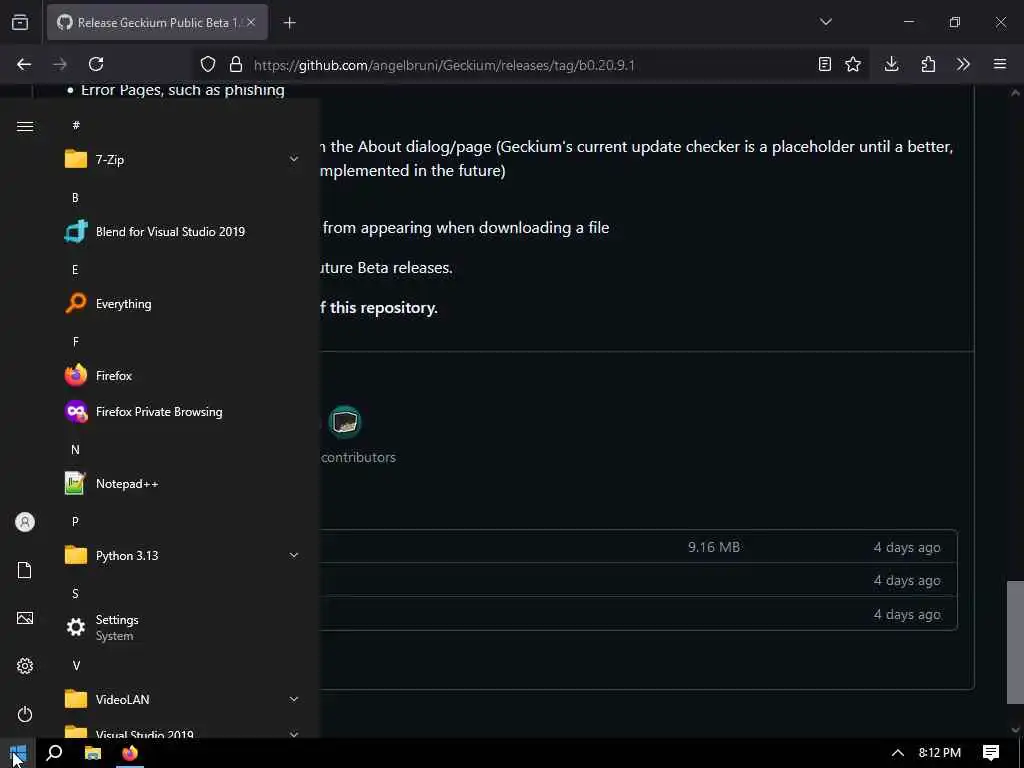The image size is (1024, 768).
Task: Switch to Firefox in taskbar
Action: click(130, 753)
